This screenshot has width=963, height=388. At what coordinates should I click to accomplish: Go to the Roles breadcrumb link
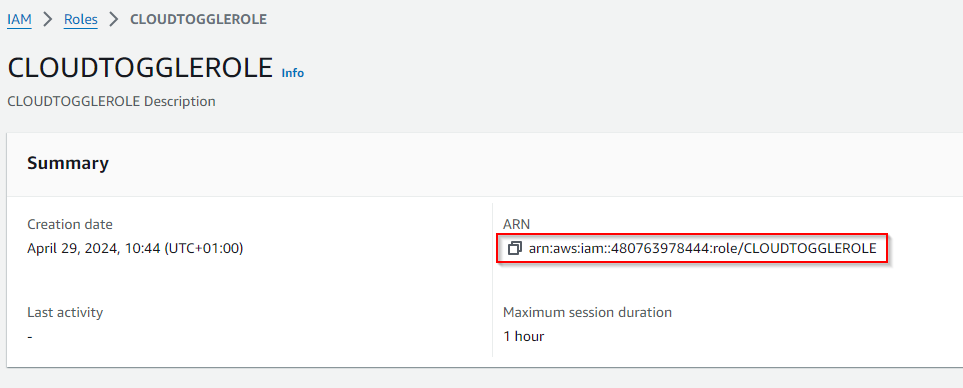81,19
